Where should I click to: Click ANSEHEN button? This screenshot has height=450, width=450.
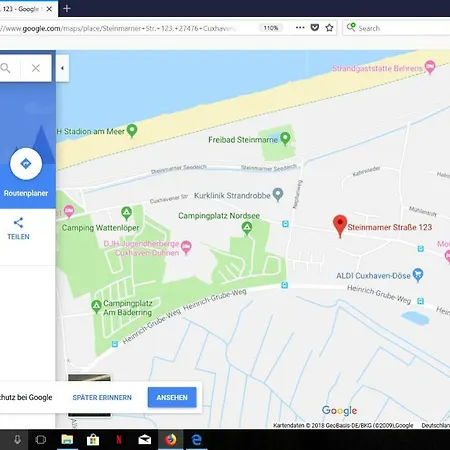172,397
